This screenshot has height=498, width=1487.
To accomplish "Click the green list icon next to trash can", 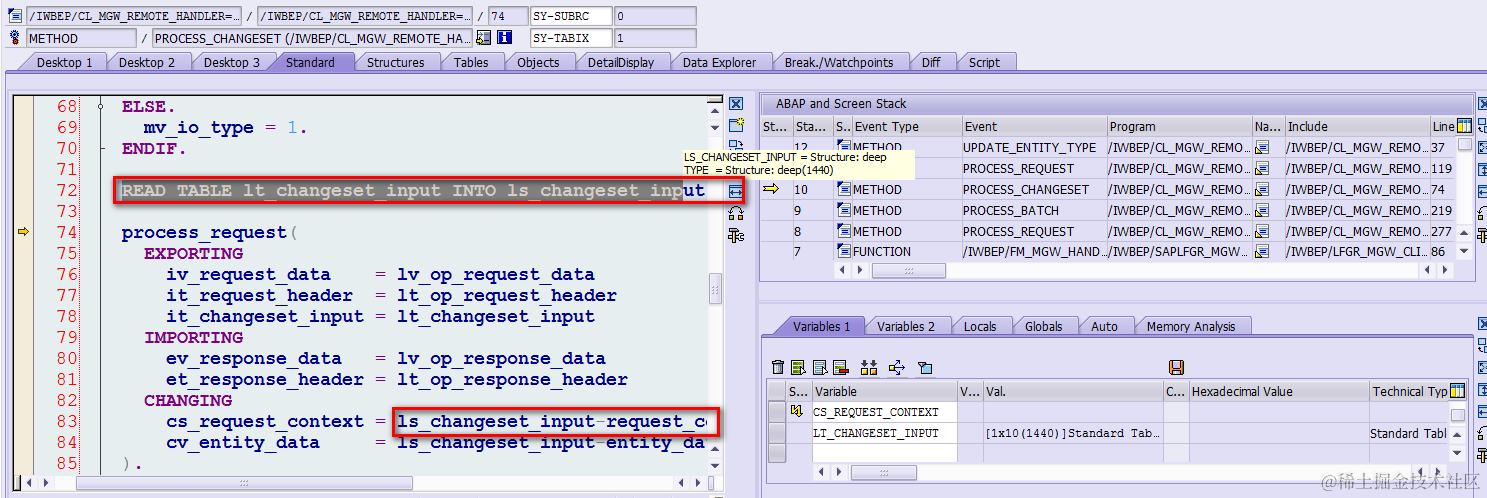I will tap(798, 368).
